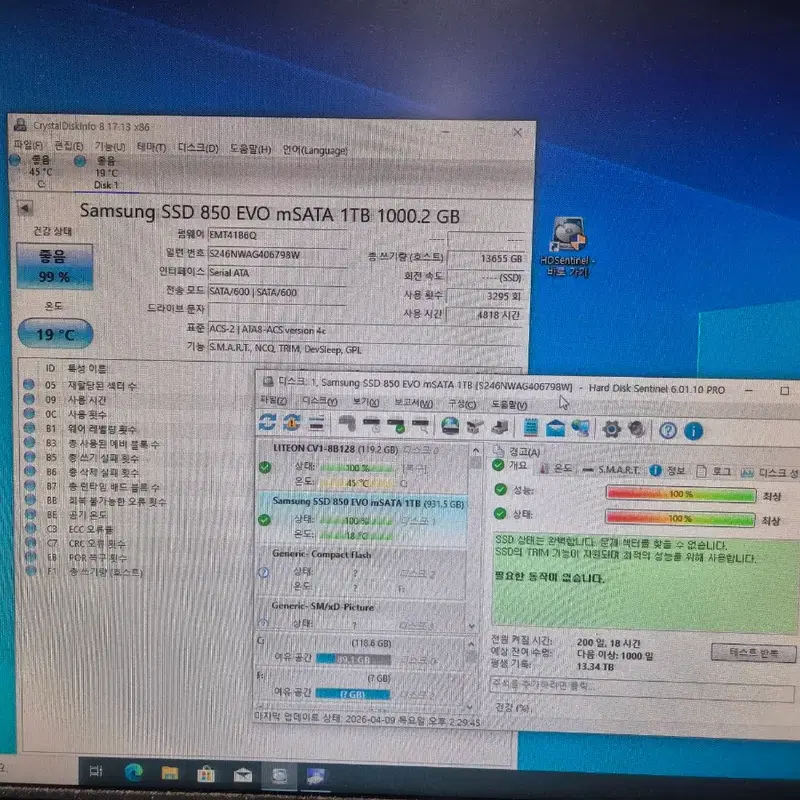Open the 디스크 menu in Hard Disk Sentinel
The height and width of the screenshot is (800, 800).
tap(319, 401)
